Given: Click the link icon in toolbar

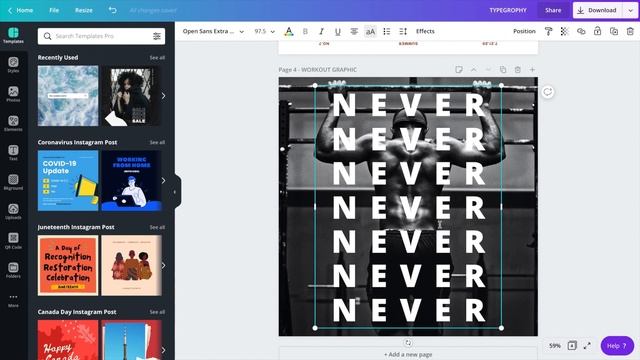Looking at the screenshot, I should (x=581, y=31).
